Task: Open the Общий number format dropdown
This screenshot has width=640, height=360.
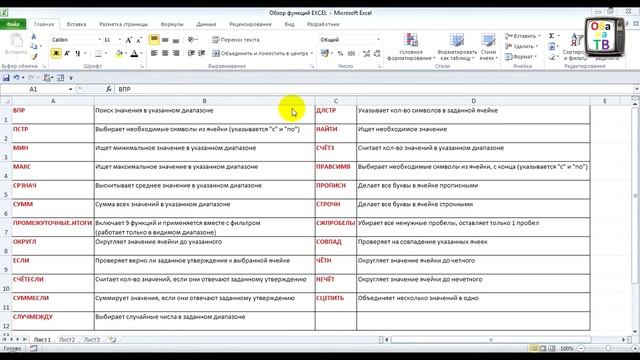Action: click(378, 40)
